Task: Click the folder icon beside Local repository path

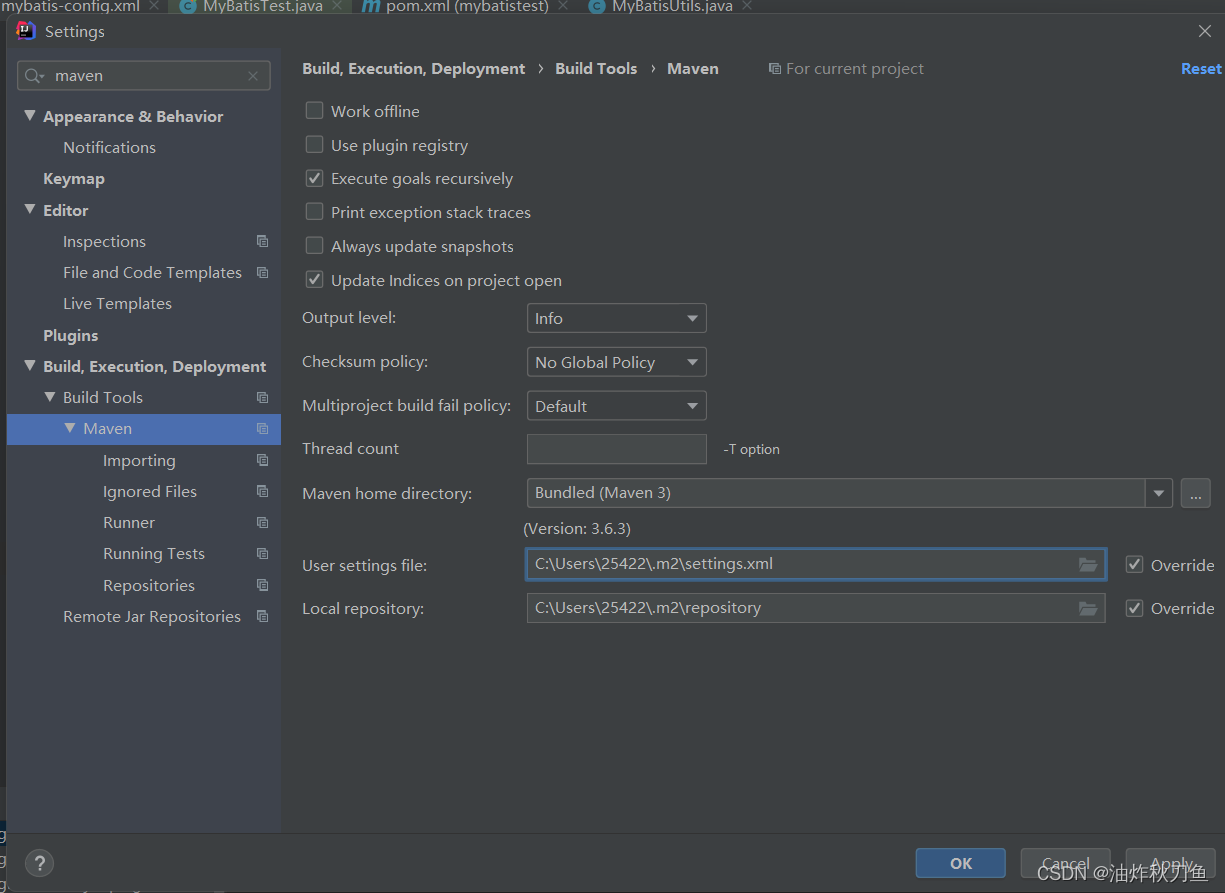Action: 1088,608
